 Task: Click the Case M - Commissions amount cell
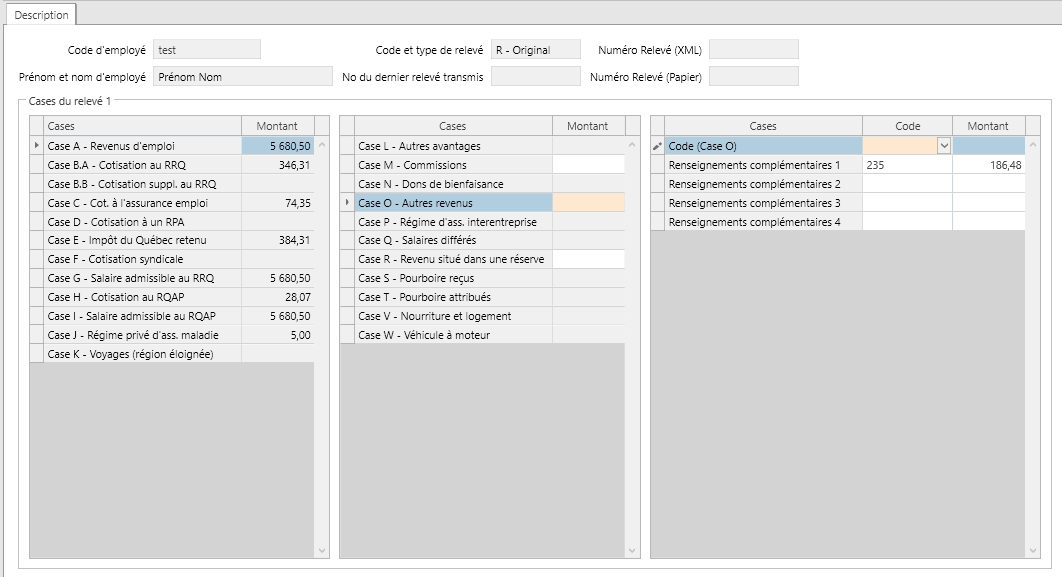tap(589, 165)
